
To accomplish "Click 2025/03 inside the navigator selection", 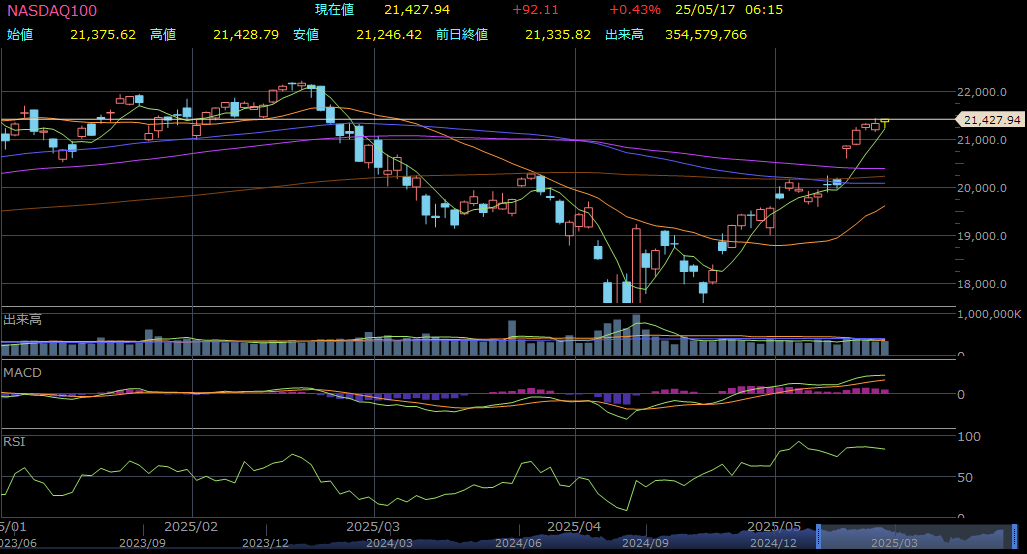I will (894, 543).
